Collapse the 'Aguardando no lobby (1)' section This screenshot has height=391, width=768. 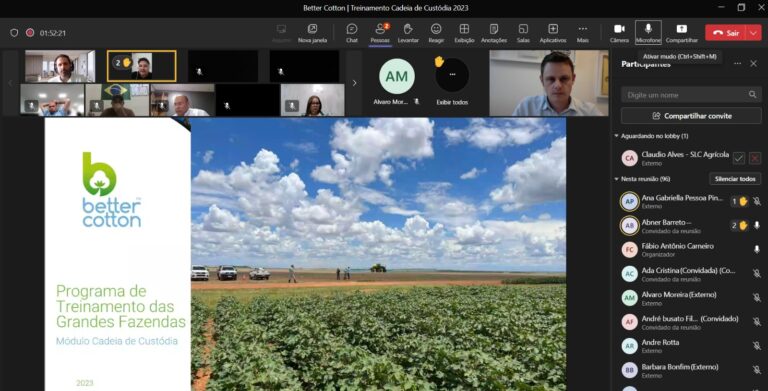616,136
